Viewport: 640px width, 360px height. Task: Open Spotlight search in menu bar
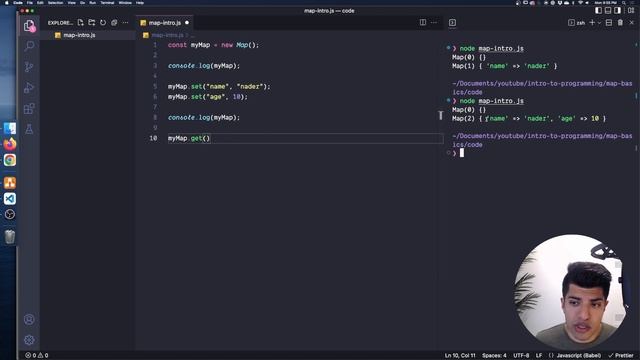pyautogui.click(x=624, y=2)
